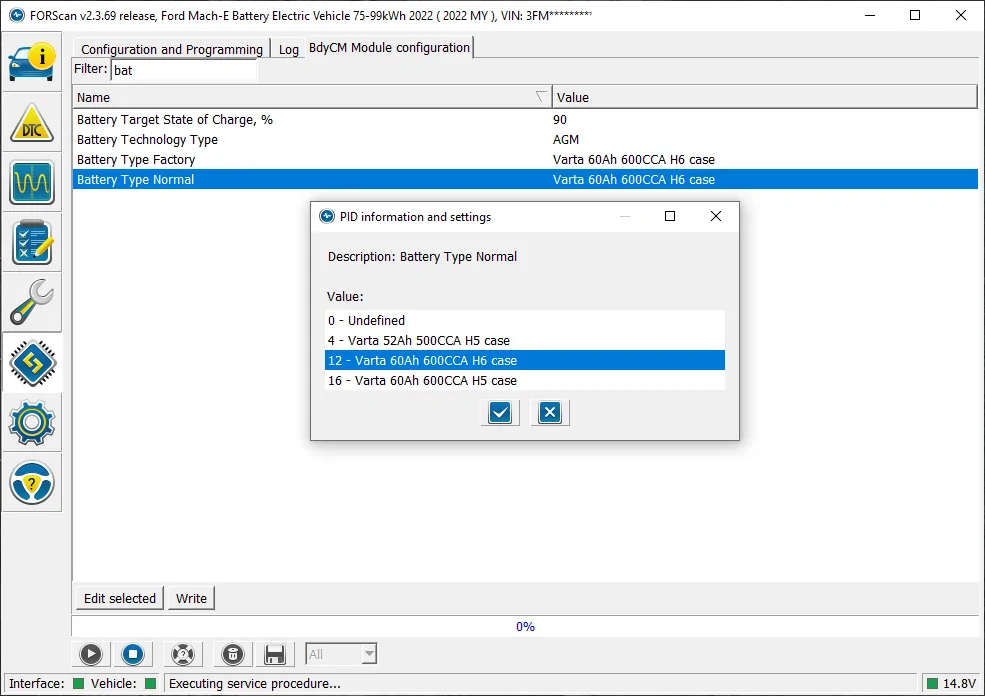Maximize the FORScan main window
Screen dimensions: 985x696
pyautogui.click(x=915, y=15)
